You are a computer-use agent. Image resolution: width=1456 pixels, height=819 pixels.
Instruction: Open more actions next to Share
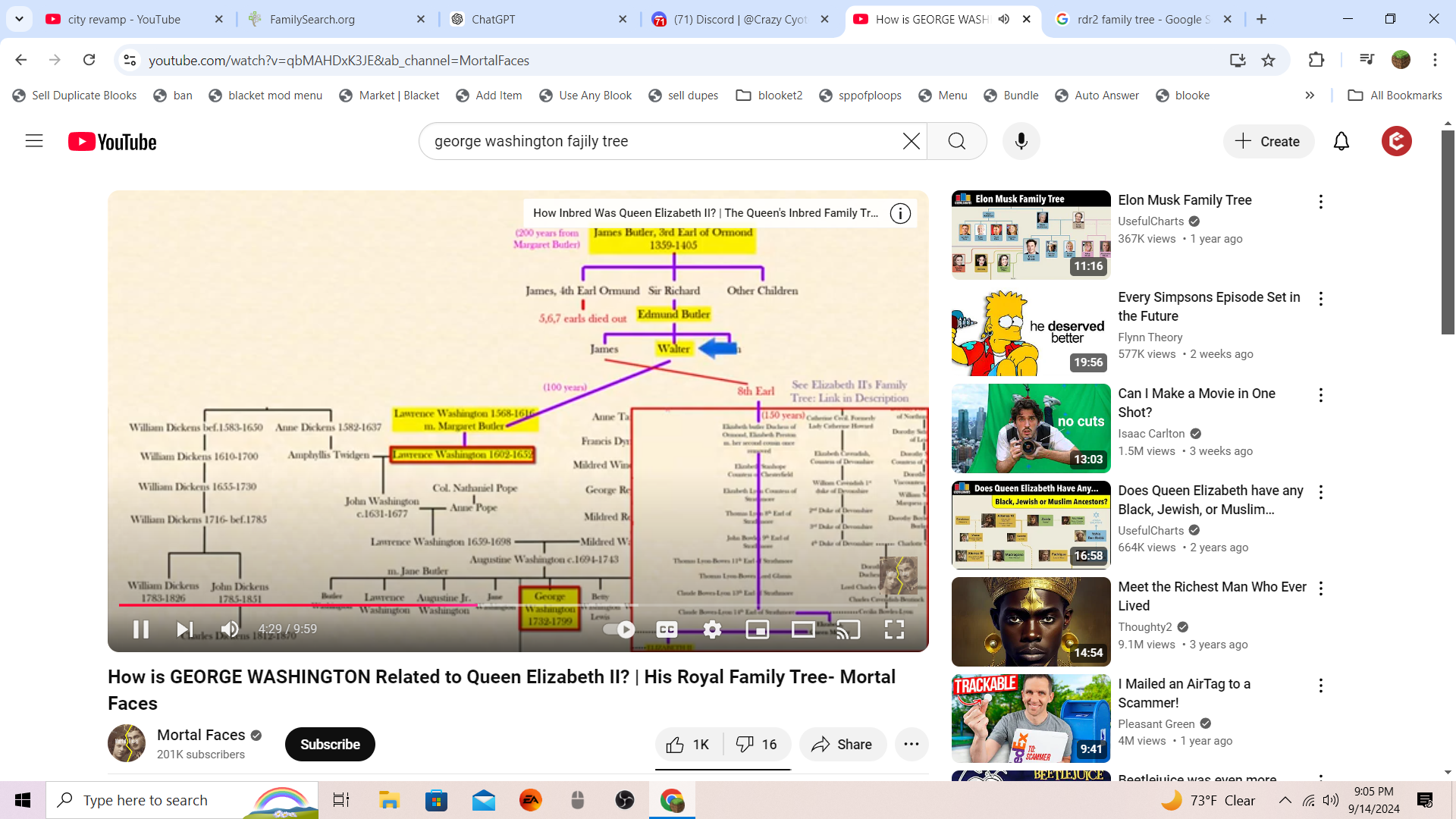click(912, 745)
